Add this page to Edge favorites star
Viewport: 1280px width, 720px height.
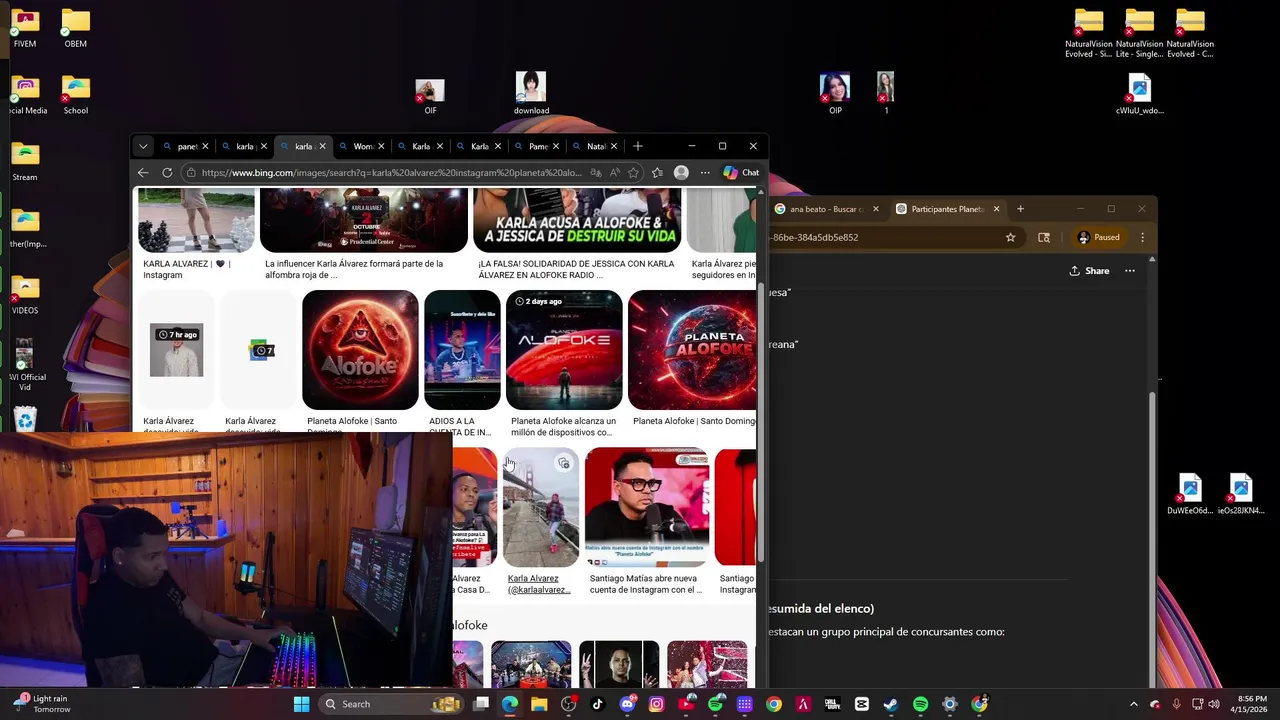coord(633,172)
